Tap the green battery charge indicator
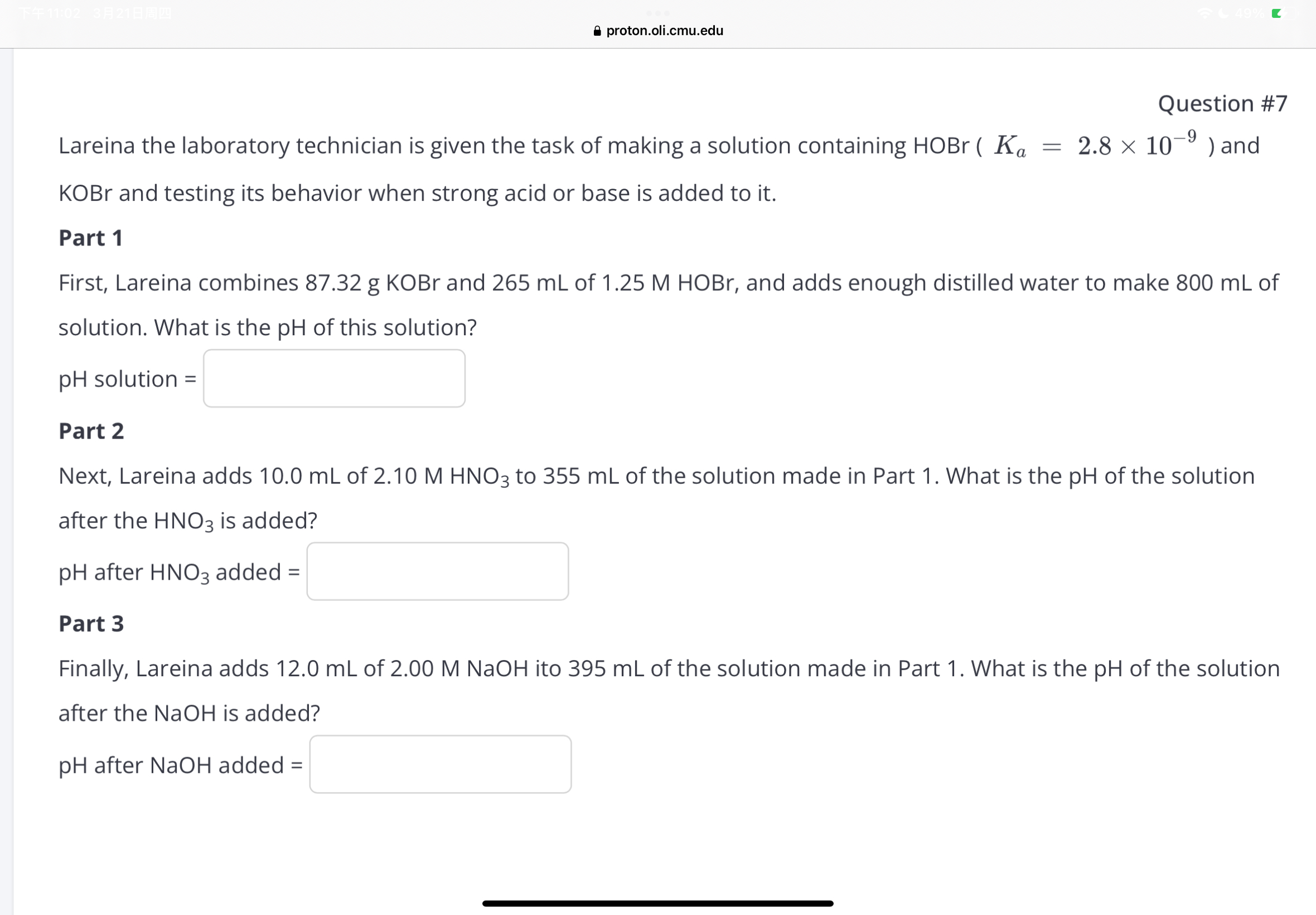The height and width of the screenshot is (915, 1316). pyautogui.click(x=1278, y=15)
